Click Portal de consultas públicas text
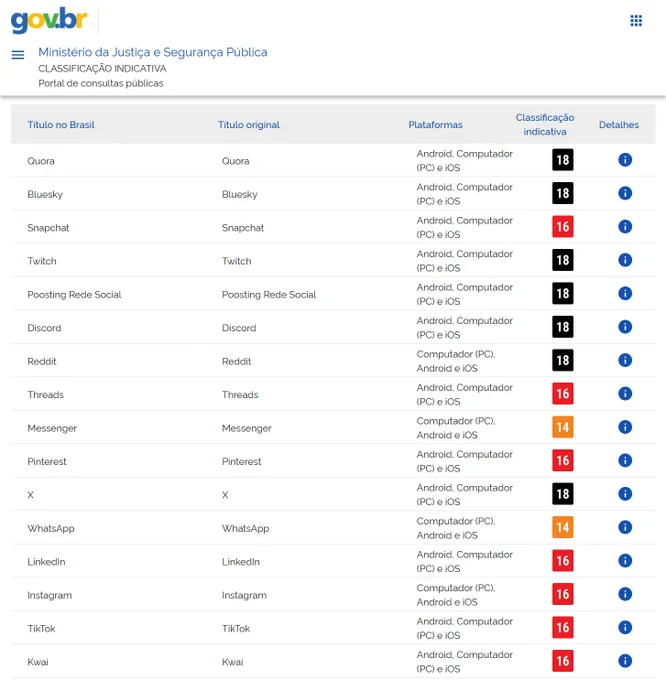The height and width of the screenshot is (680, 666). (x=101, y=83)
